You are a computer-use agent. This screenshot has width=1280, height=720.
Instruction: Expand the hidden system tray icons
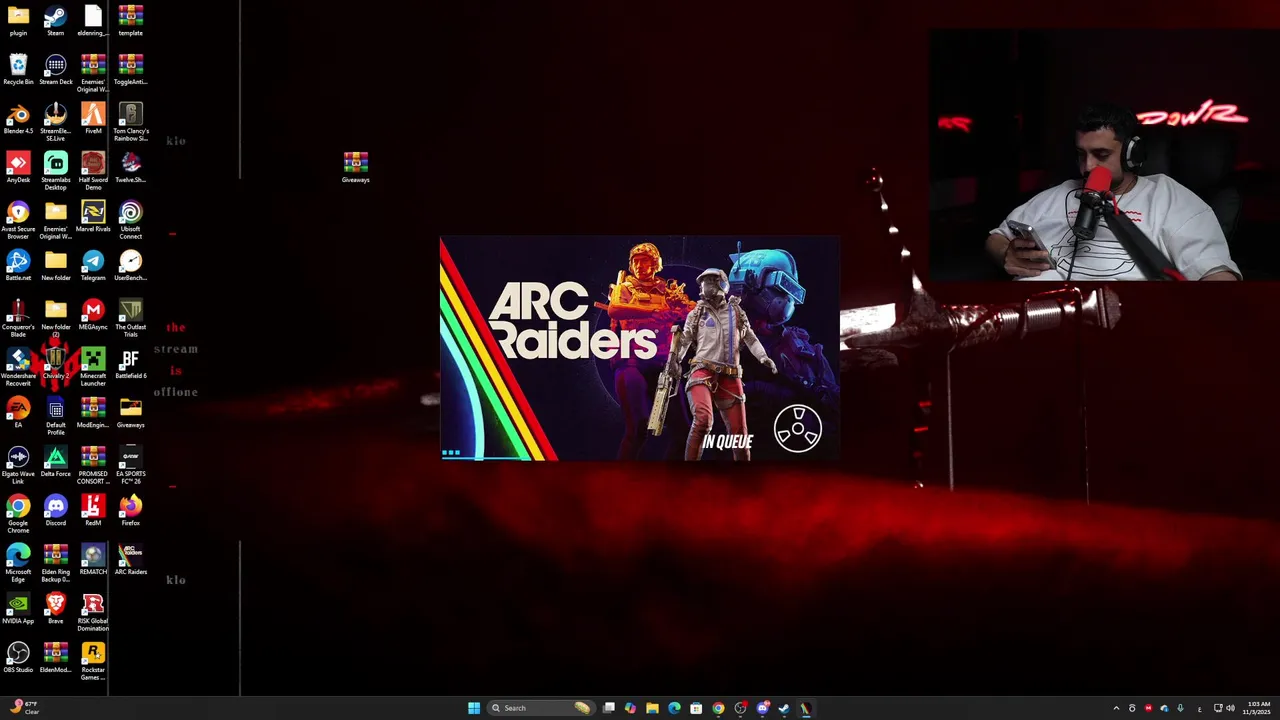1116,708
